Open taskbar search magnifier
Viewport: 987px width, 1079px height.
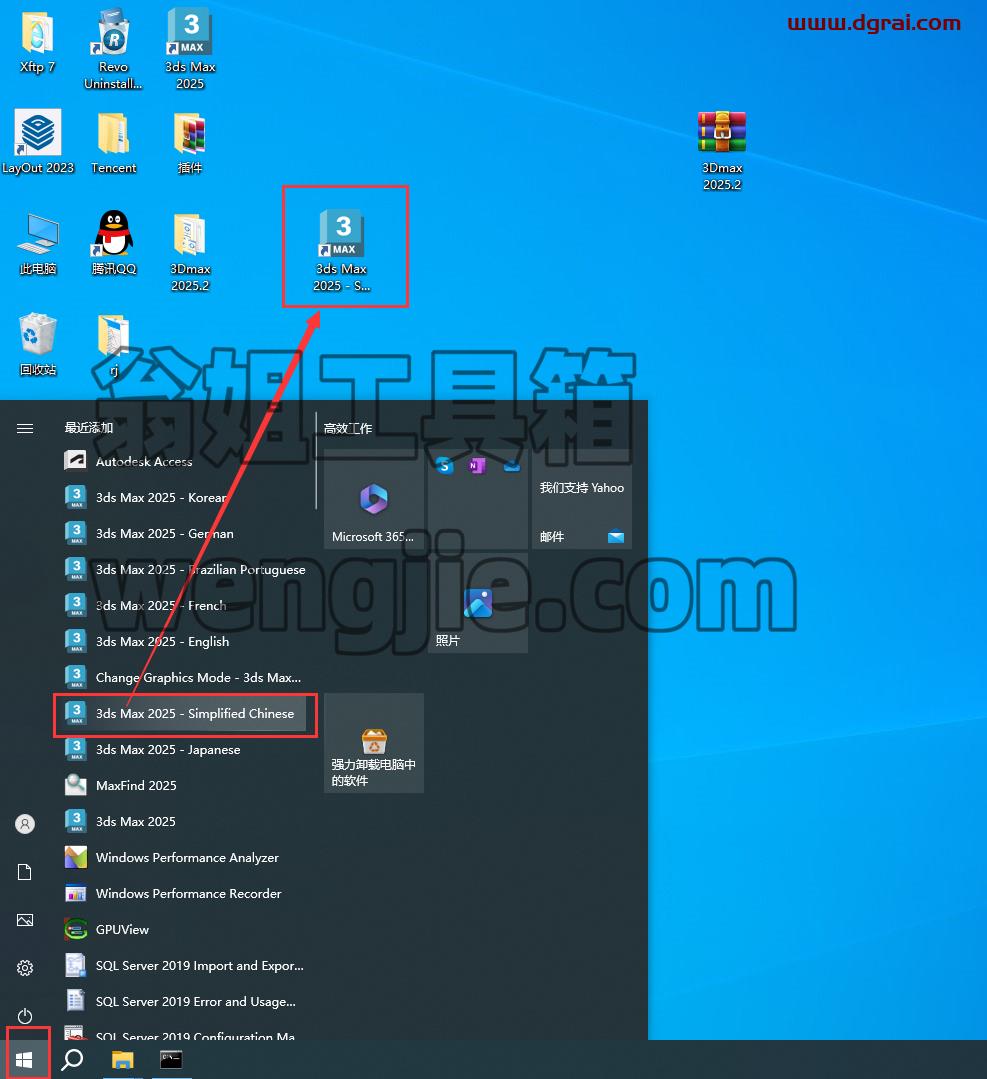[x=72, y=1059]
